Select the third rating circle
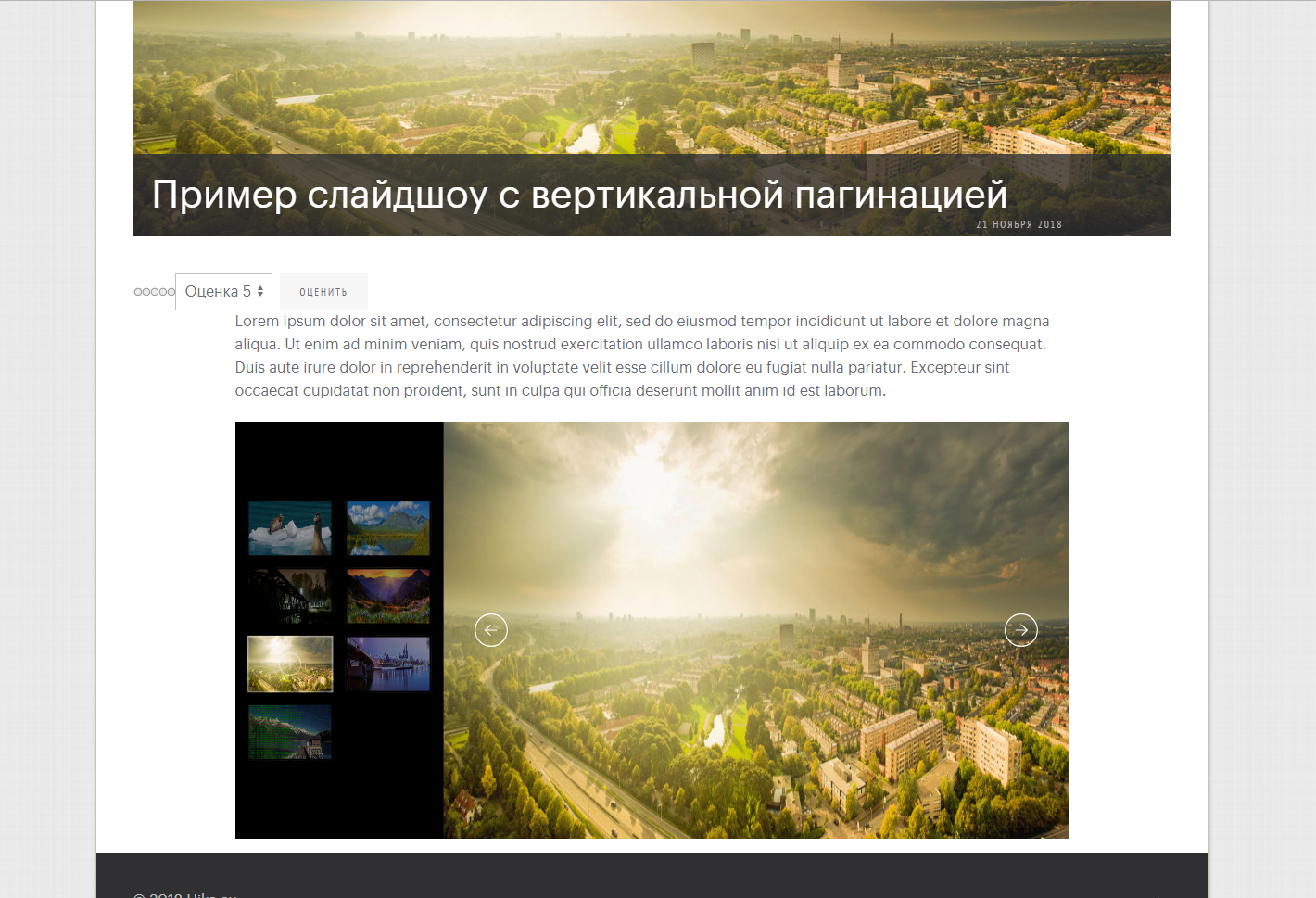This screenshot has height=898, width=1316. tap(155, 292)
